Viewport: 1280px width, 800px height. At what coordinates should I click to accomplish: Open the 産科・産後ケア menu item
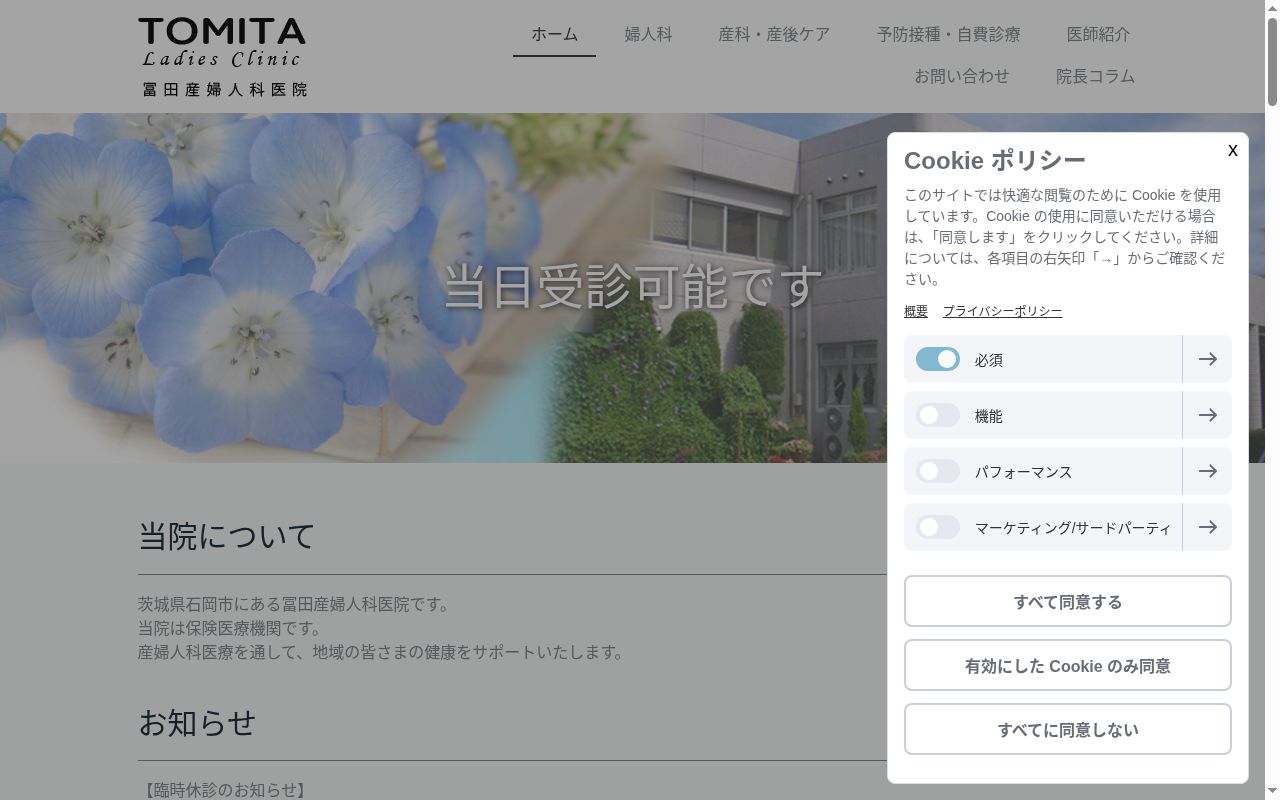tap(774, 34)
